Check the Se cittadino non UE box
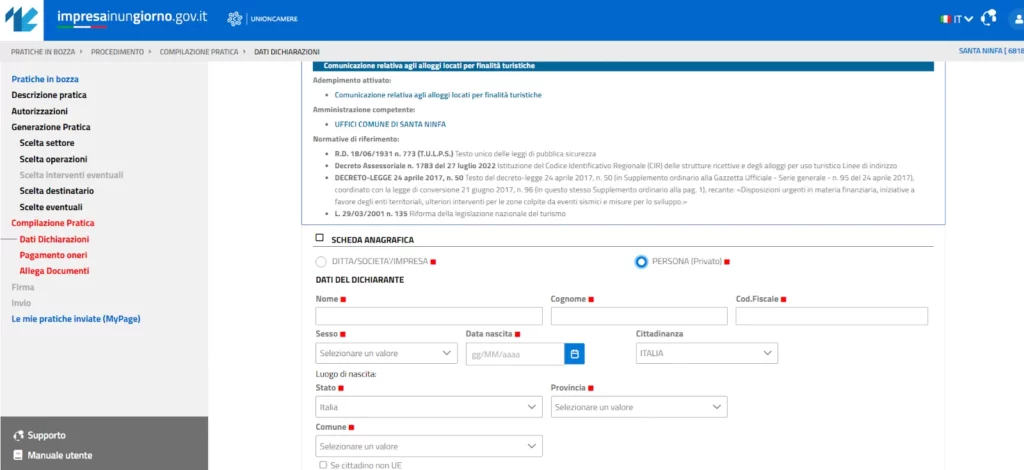The width and height of the screenshot is (1024, 470). click(x=323, y=465)
